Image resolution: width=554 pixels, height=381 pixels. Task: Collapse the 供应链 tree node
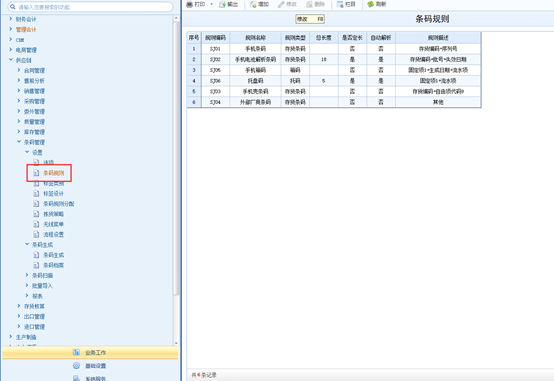[x=11, y=60]
